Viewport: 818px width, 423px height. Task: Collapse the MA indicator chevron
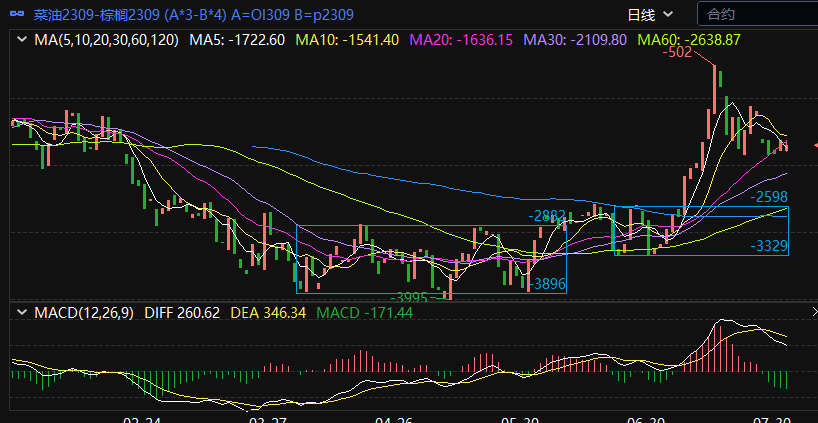22,40
